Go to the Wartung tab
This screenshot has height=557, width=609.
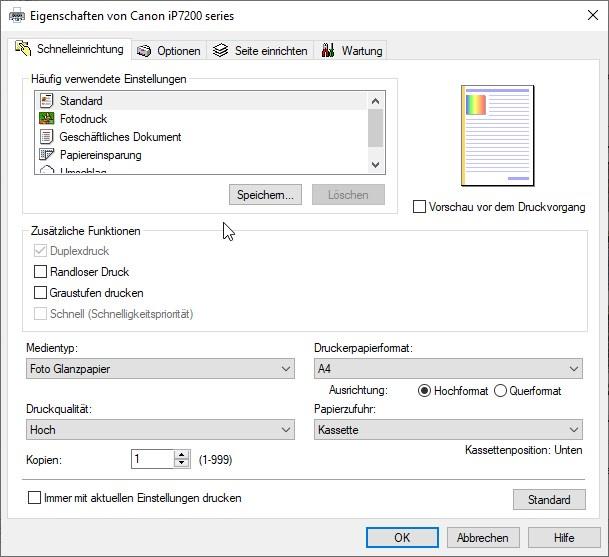coord(351,50)
